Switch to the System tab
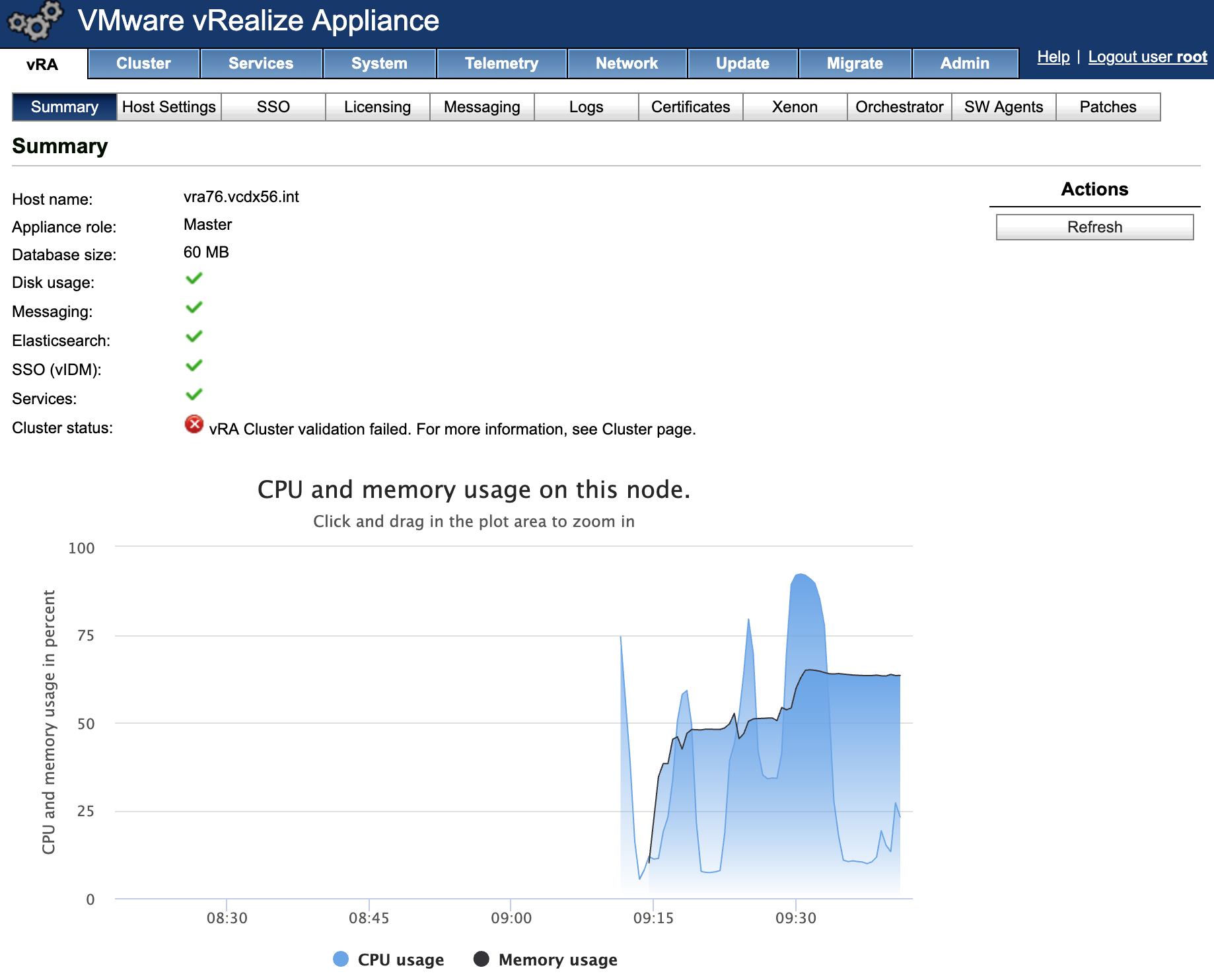The image size is (1214, 980). click(379, 63)
